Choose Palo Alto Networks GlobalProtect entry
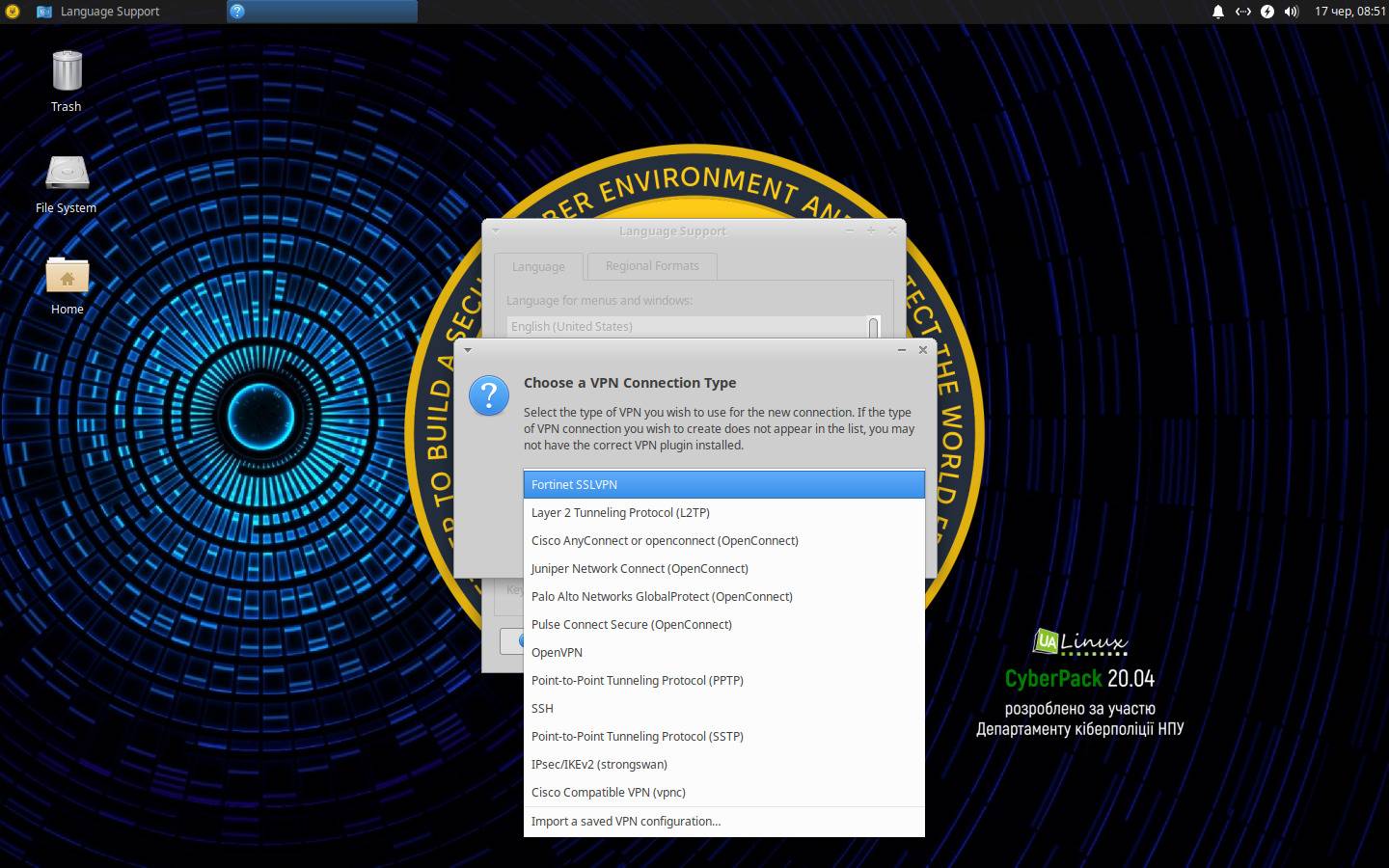This screenshot has width=1389, height=868. (723, 596)
